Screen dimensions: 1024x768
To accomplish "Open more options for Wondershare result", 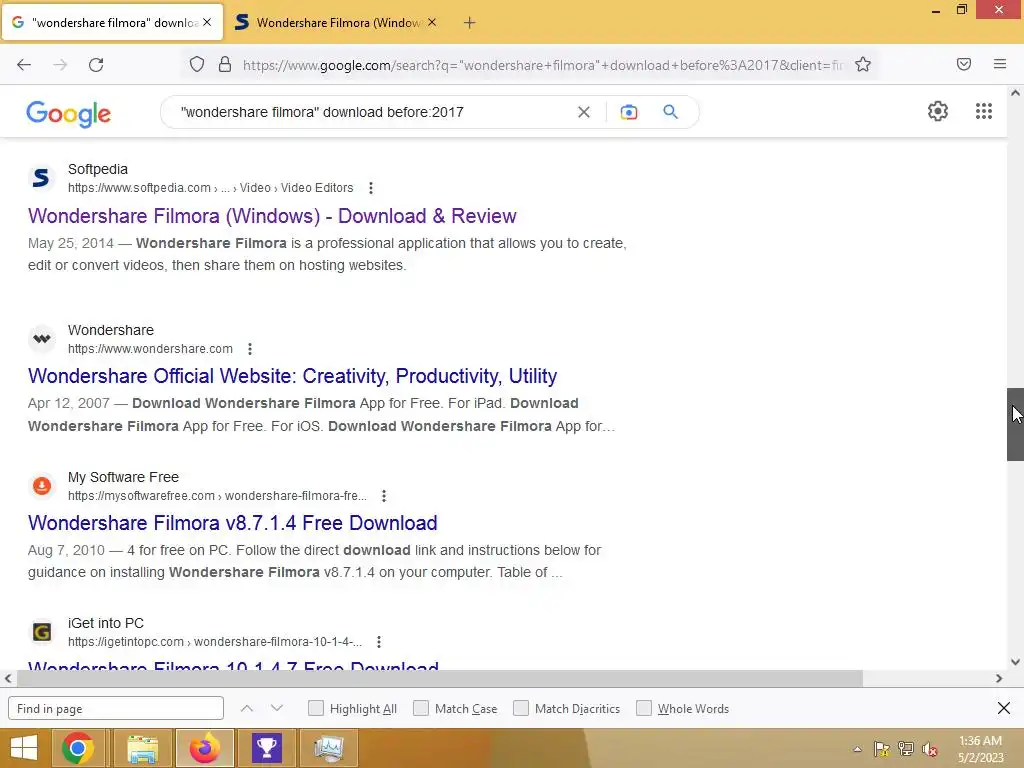I will tap(249, 349).
